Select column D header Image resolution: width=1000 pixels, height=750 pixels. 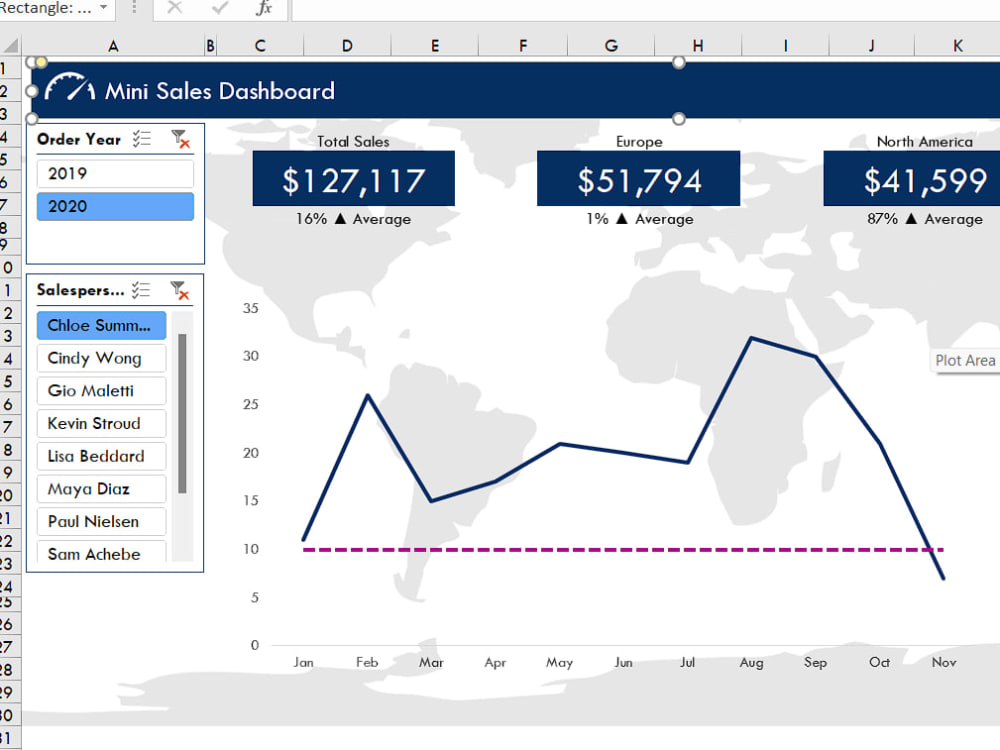(347, 46)
